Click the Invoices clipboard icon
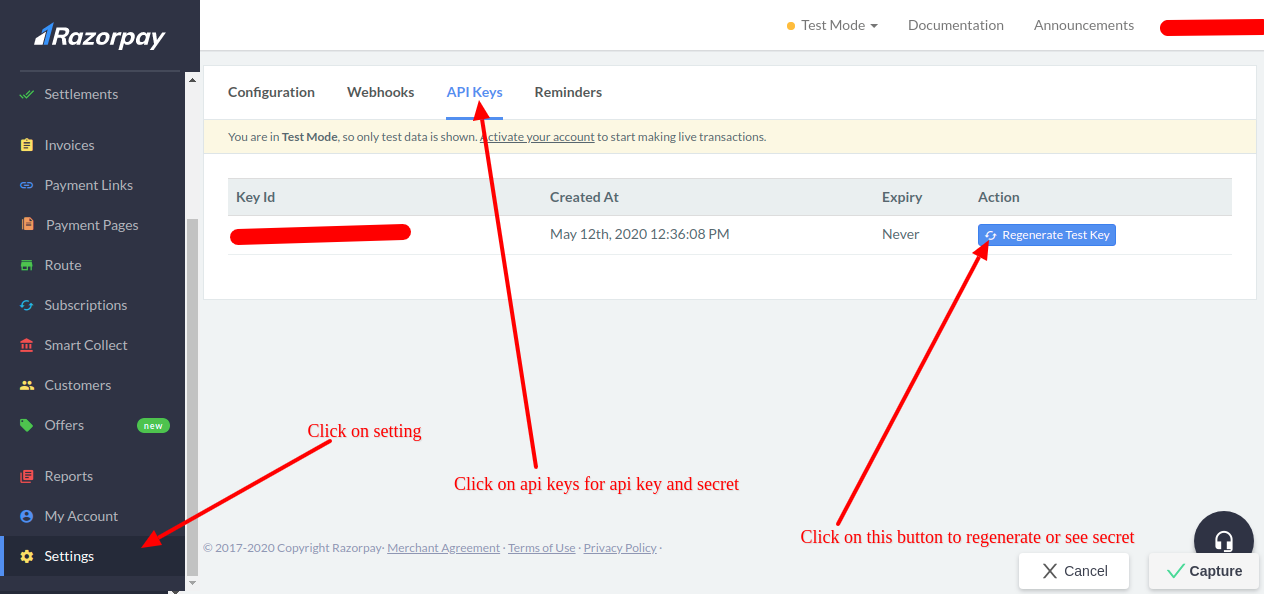1264x594 pixels. click(x=27, y=145)
